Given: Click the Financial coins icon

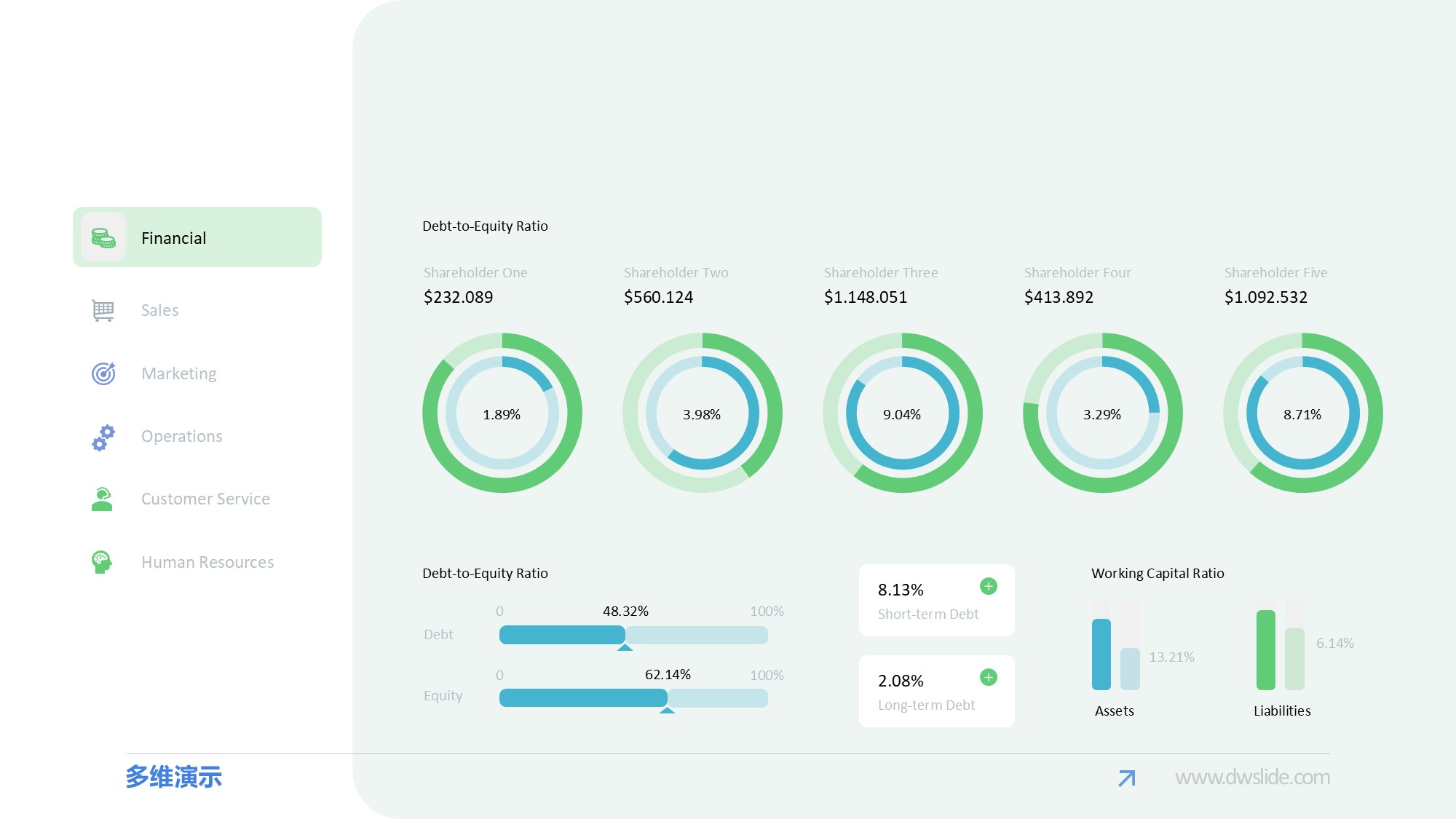Looking at the screenshot, I should click(x=103, y=237).
